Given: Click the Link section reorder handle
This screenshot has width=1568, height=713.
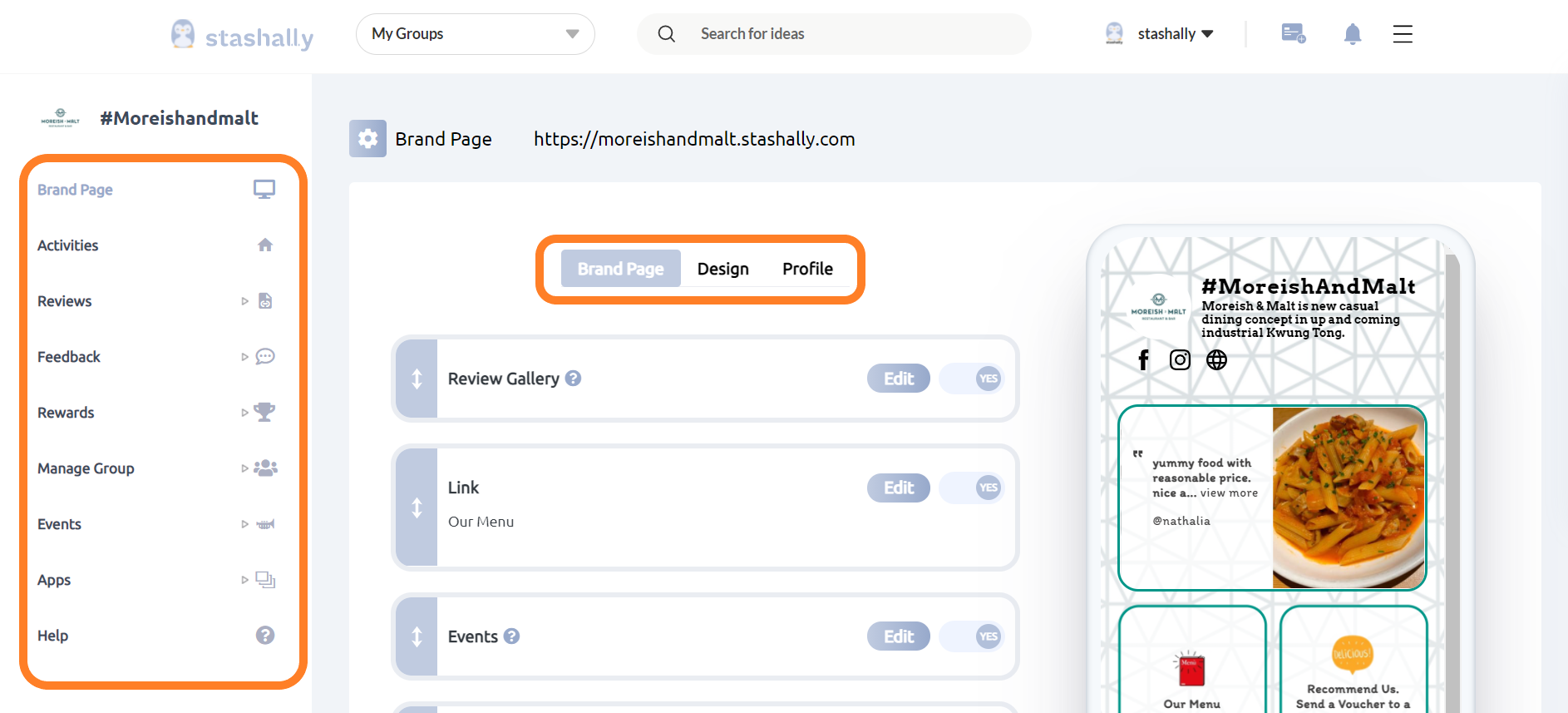Looking at the screenshot, I should pos(417,508).
